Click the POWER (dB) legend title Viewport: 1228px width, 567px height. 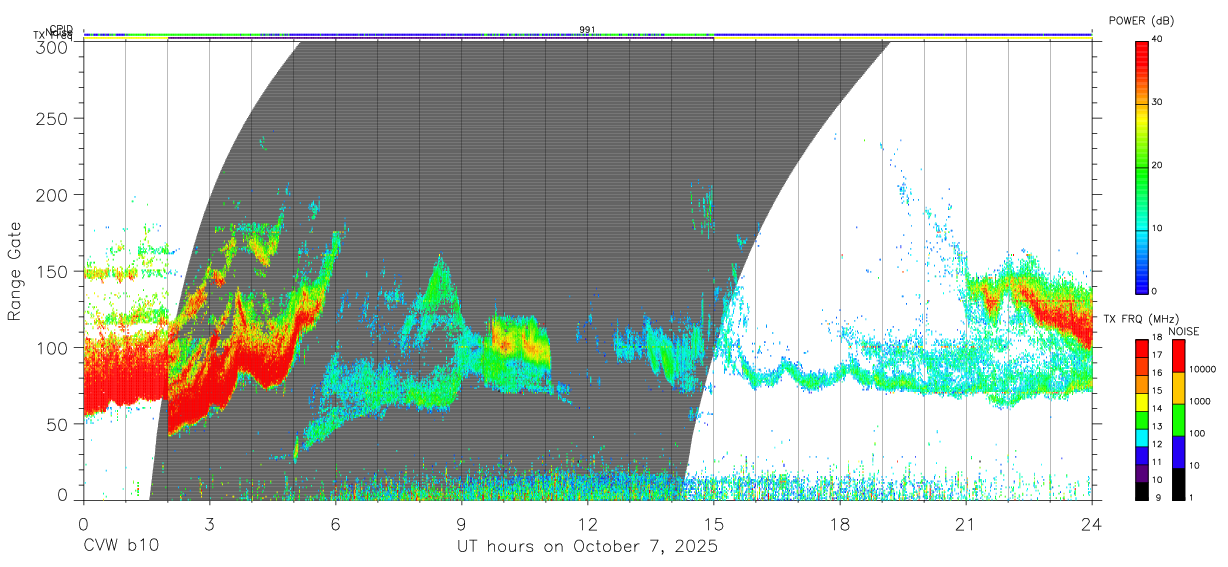pyautogui.click(x=1142, y=21)
